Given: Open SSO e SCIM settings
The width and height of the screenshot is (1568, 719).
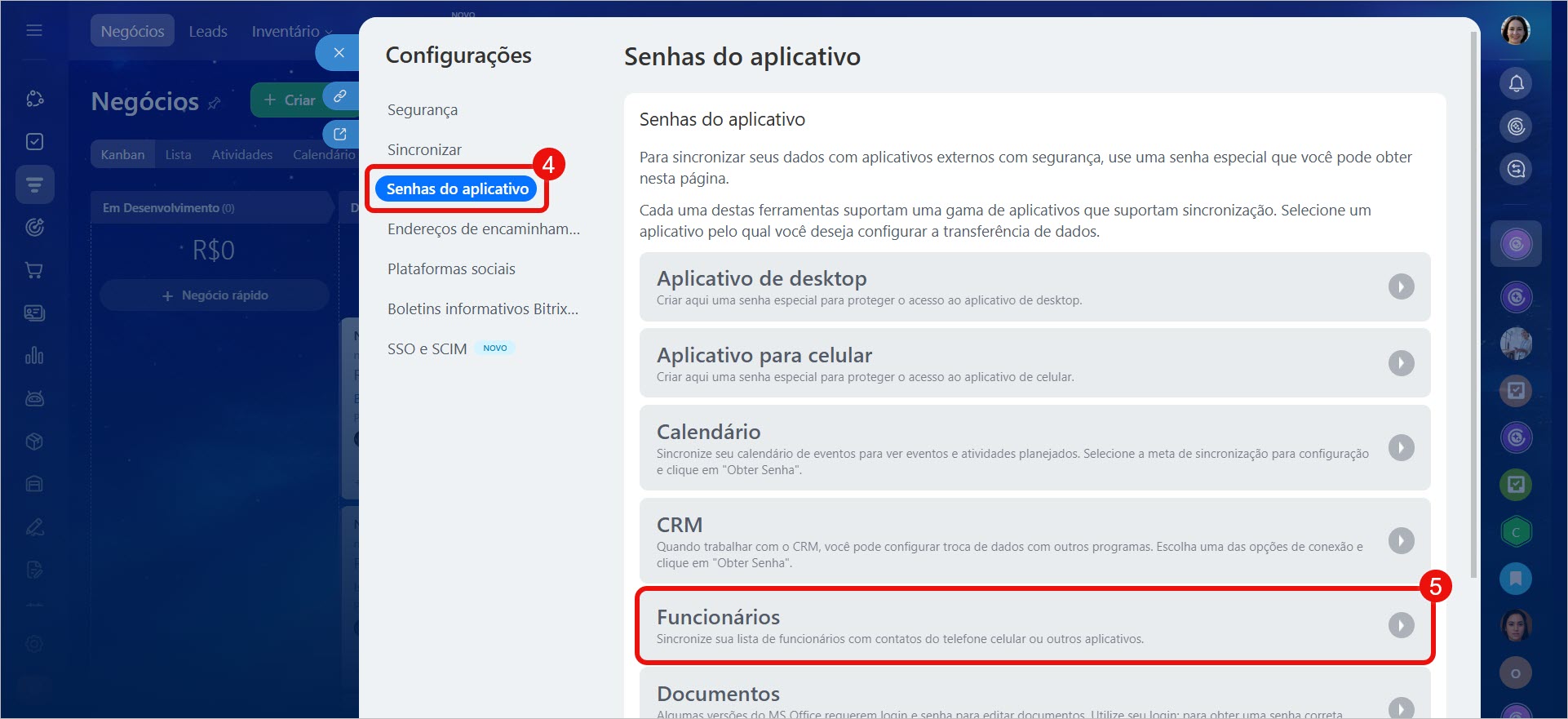Looking at the screenshot, I should coord(427,349).
